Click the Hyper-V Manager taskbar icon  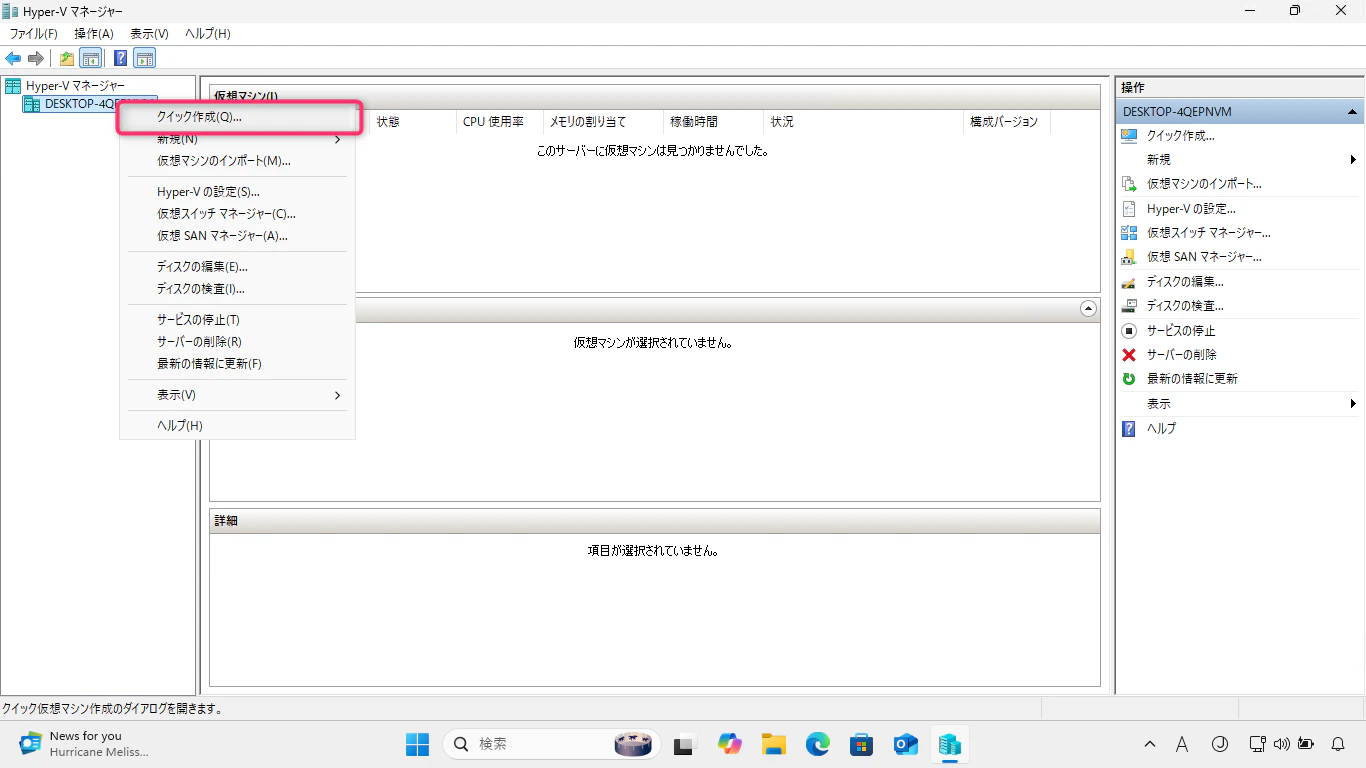pos(950,744)
